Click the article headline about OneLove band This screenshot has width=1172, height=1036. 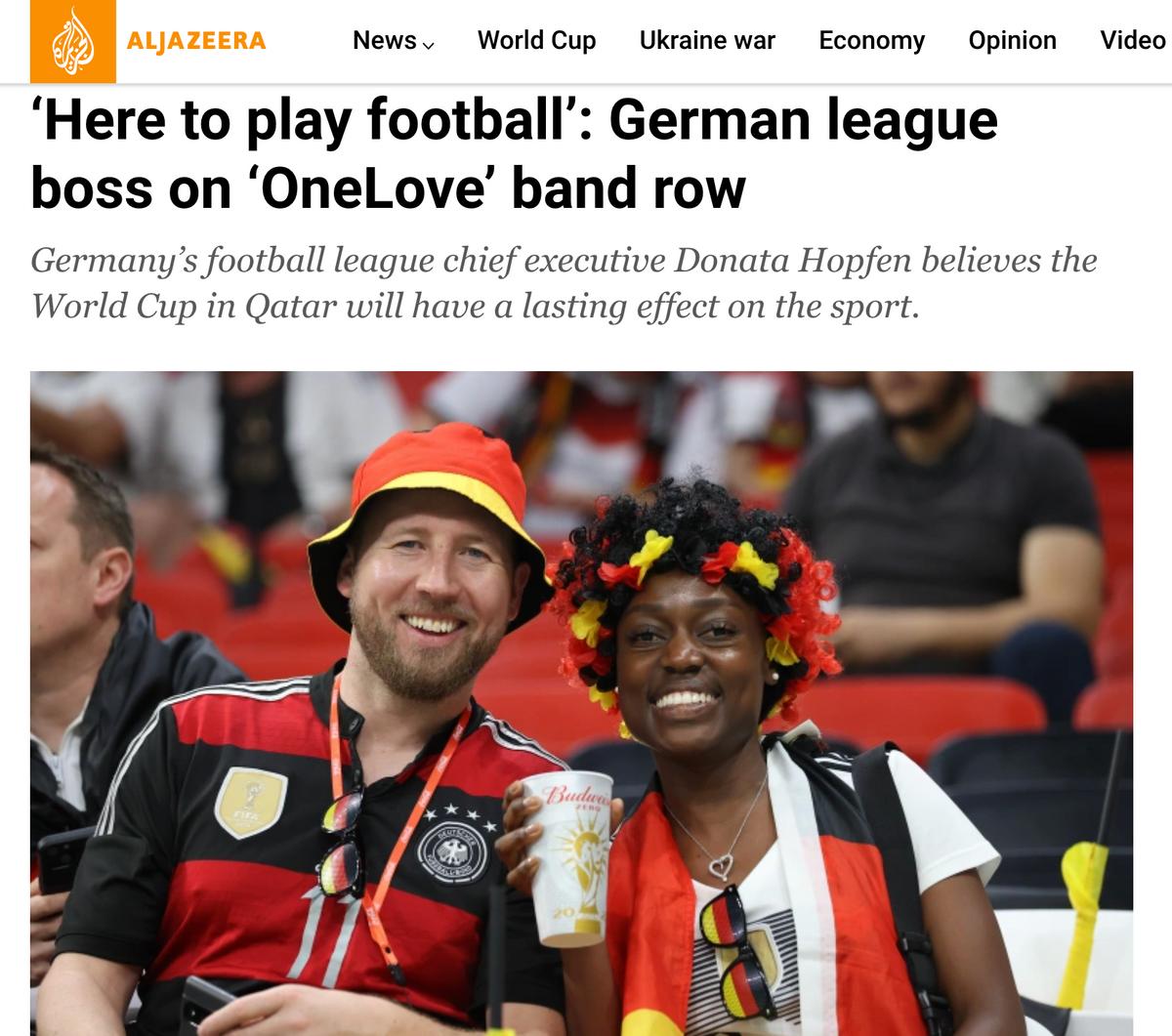(515, 153)
